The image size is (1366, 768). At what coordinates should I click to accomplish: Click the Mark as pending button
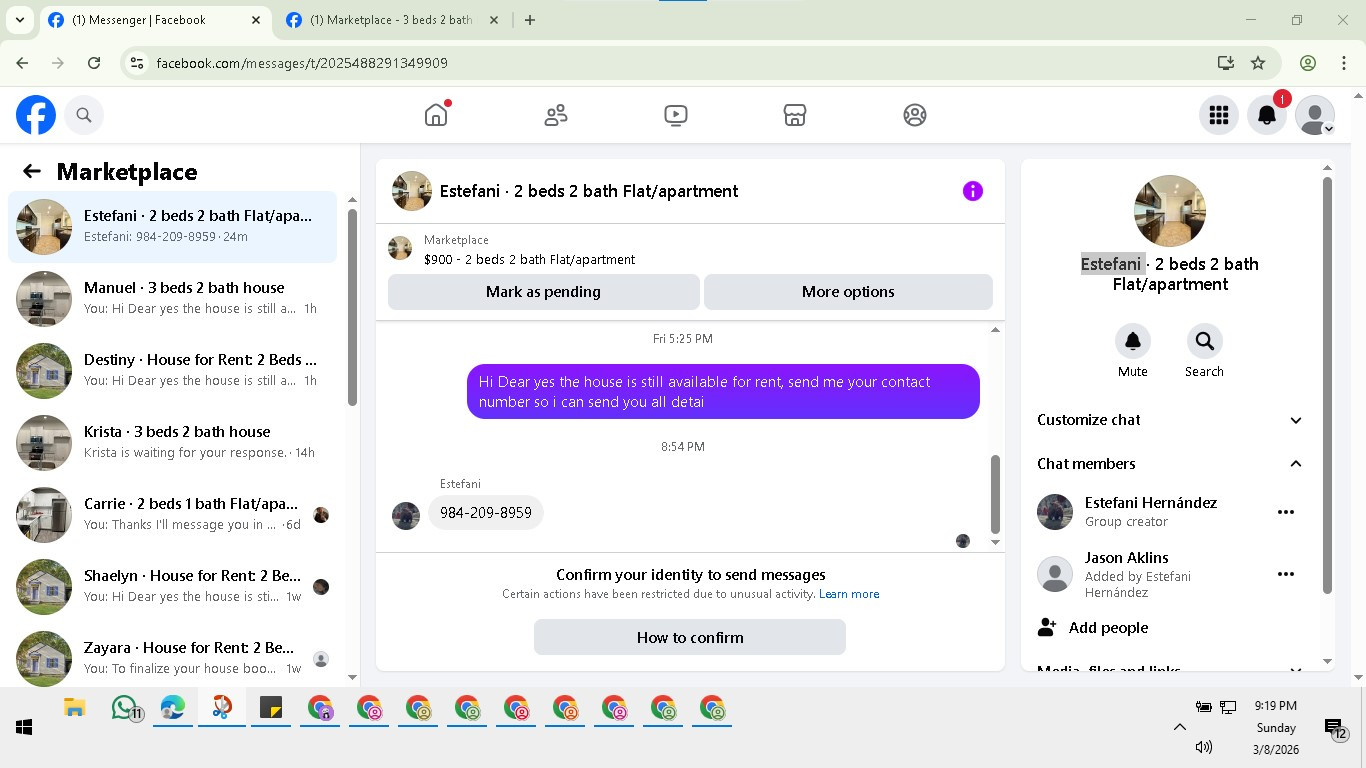click(543, 292)
